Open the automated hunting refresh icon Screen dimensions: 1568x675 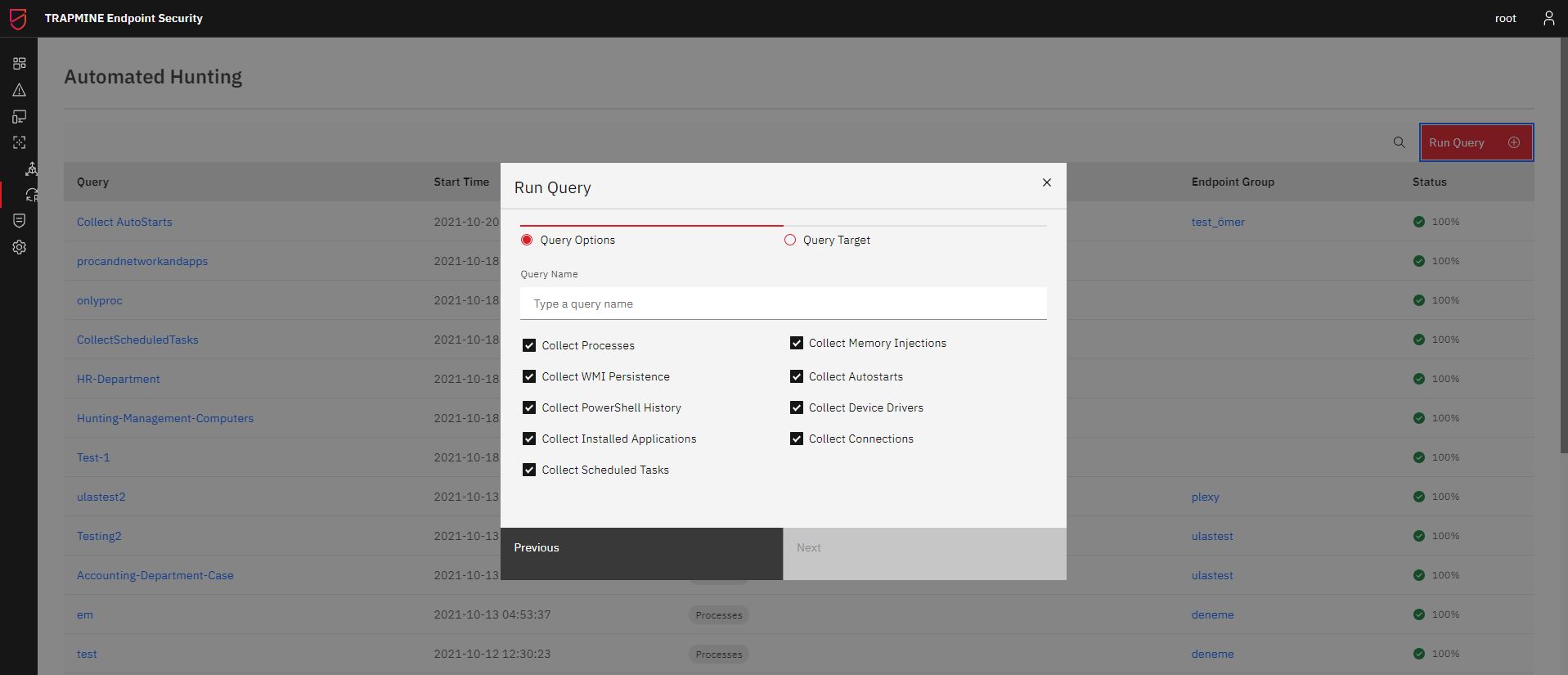tap(31, 195)
